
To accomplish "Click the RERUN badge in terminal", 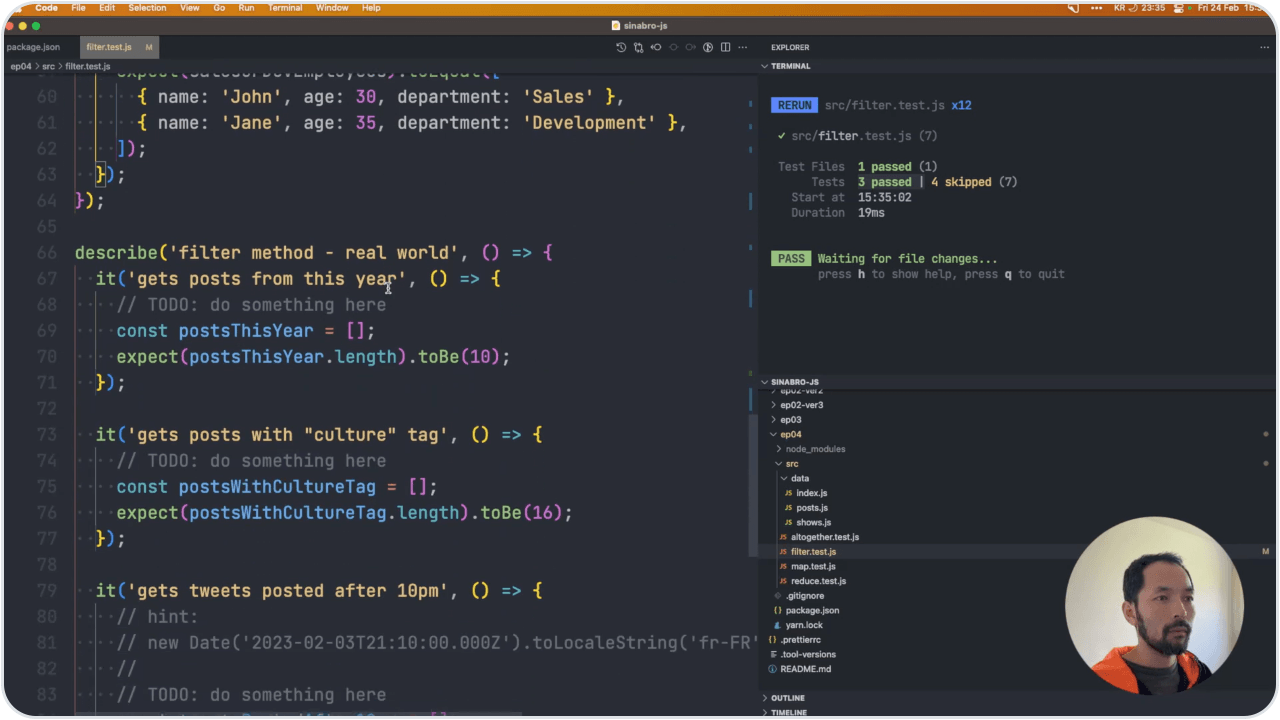I will coord(794,105).
